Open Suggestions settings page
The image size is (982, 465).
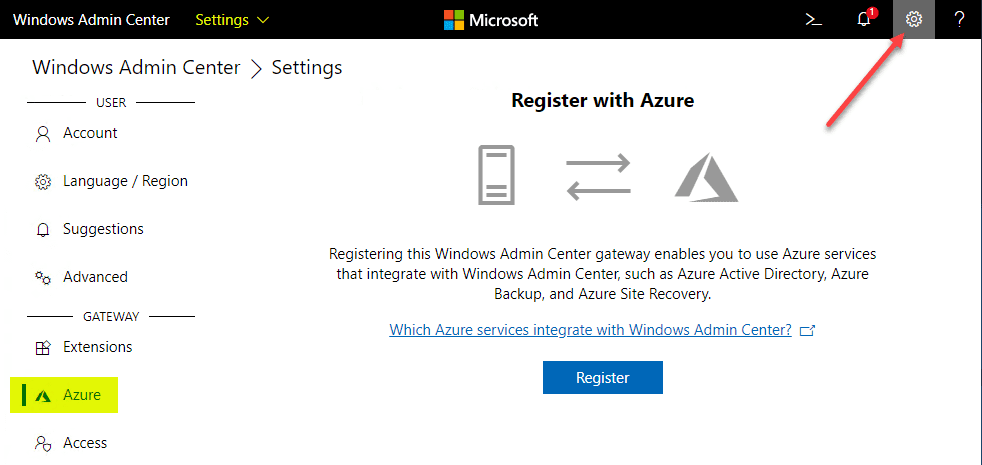coord(103,229)
